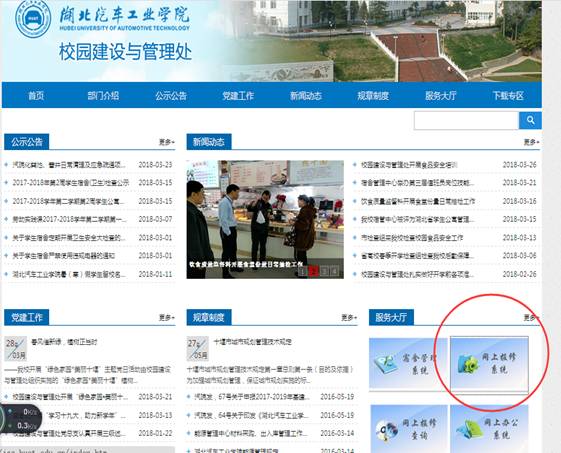Click the 2018-03-13 date in 新闻动态 list

519,238
